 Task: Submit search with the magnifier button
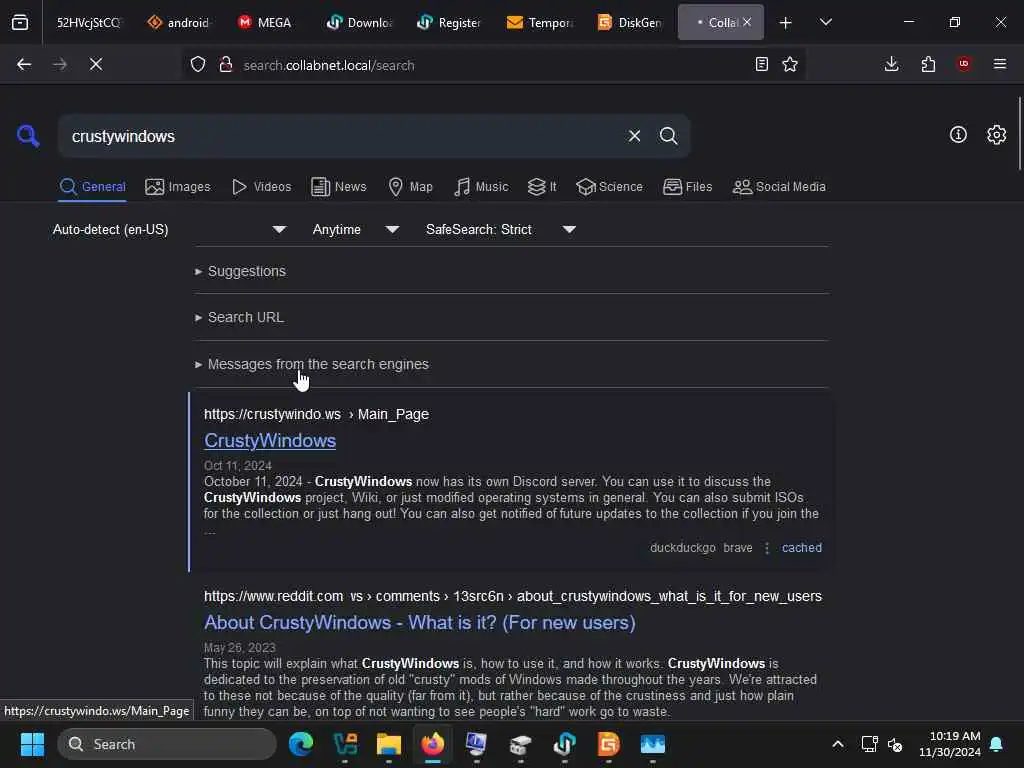668,136
